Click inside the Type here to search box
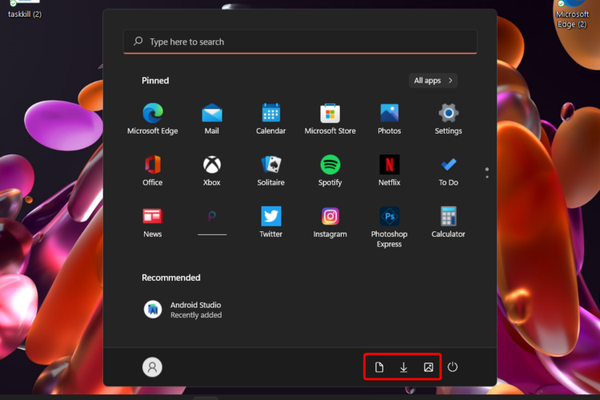The width and height of the screenshot is (600, 400). tap(300, 42)
